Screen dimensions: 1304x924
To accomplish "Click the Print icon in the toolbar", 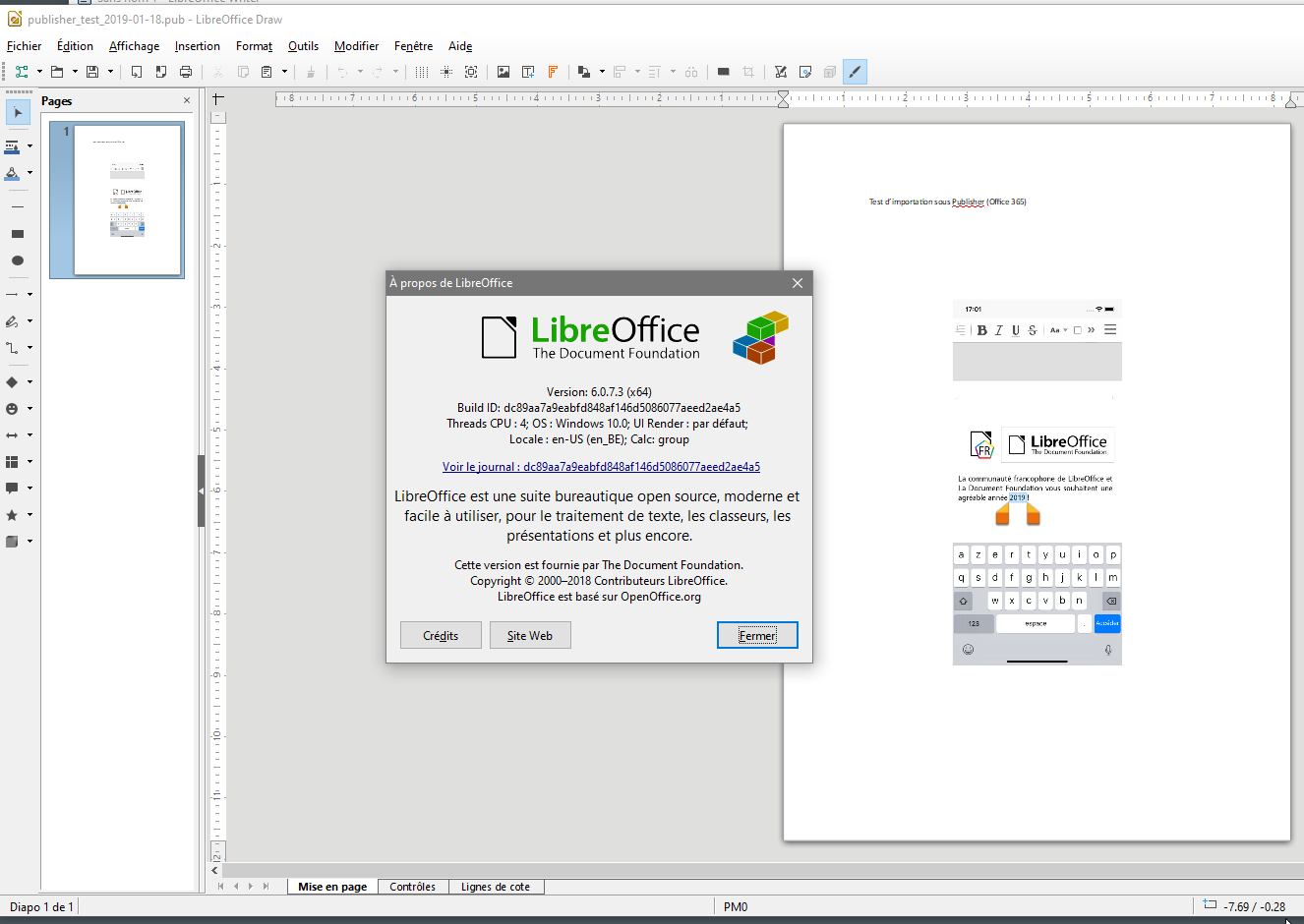I will [186, 72].
